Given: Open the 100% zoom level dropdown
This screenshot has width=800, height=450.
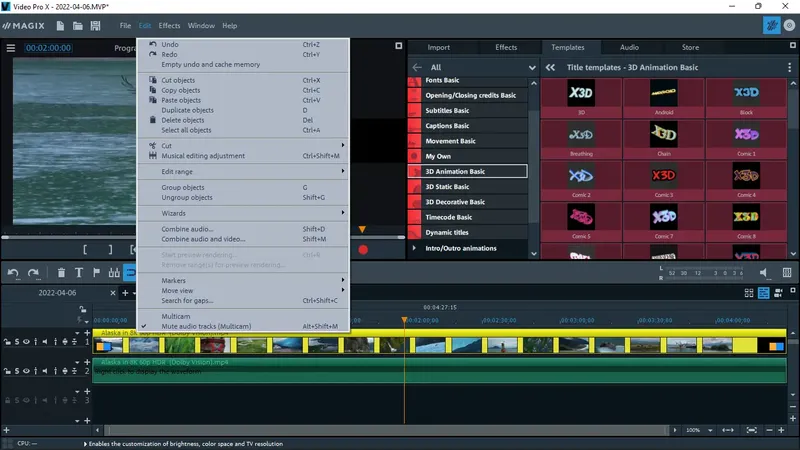Looking at the screenshot, I should [710, 430].
